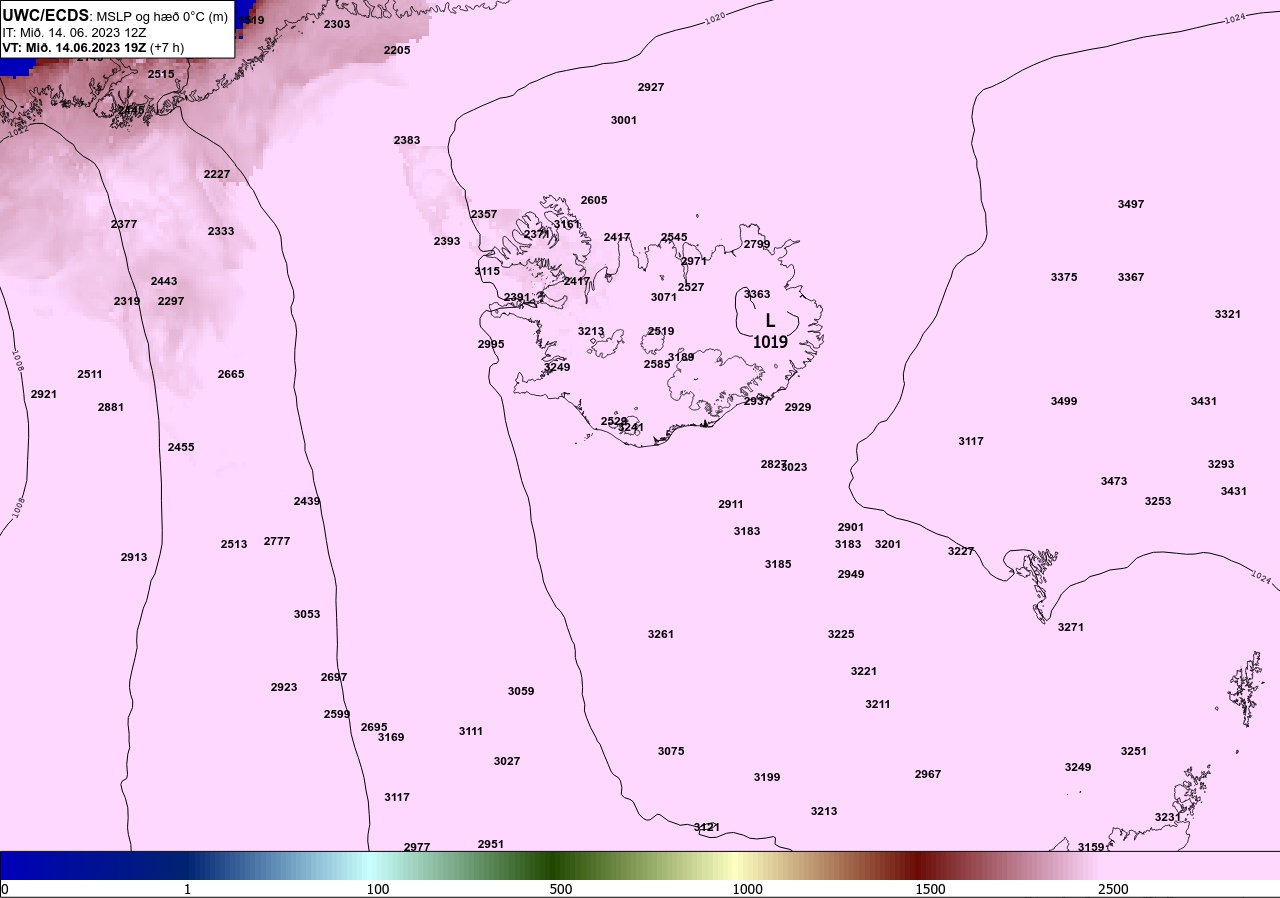This screenshot has width=1280, height=898.
Task: Click the value 3115 in the Westfjords
Action: click(487, 271)
